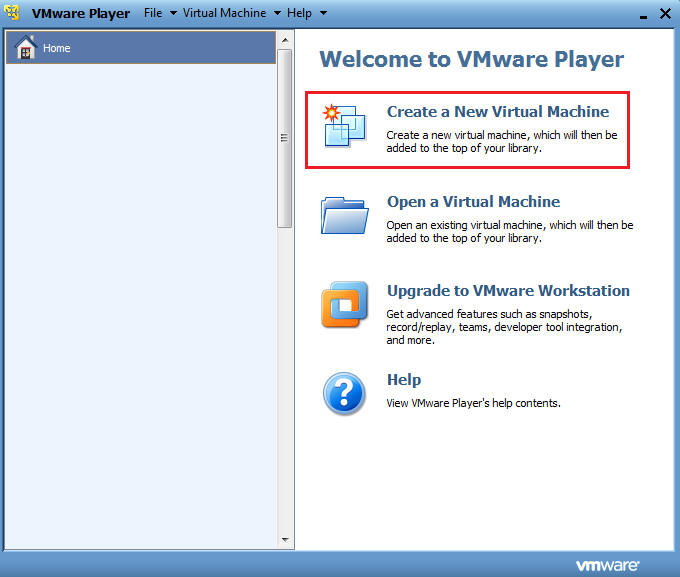Click the library scrollbar thumb
Screen dimensions: 680x577
(285, 138)
